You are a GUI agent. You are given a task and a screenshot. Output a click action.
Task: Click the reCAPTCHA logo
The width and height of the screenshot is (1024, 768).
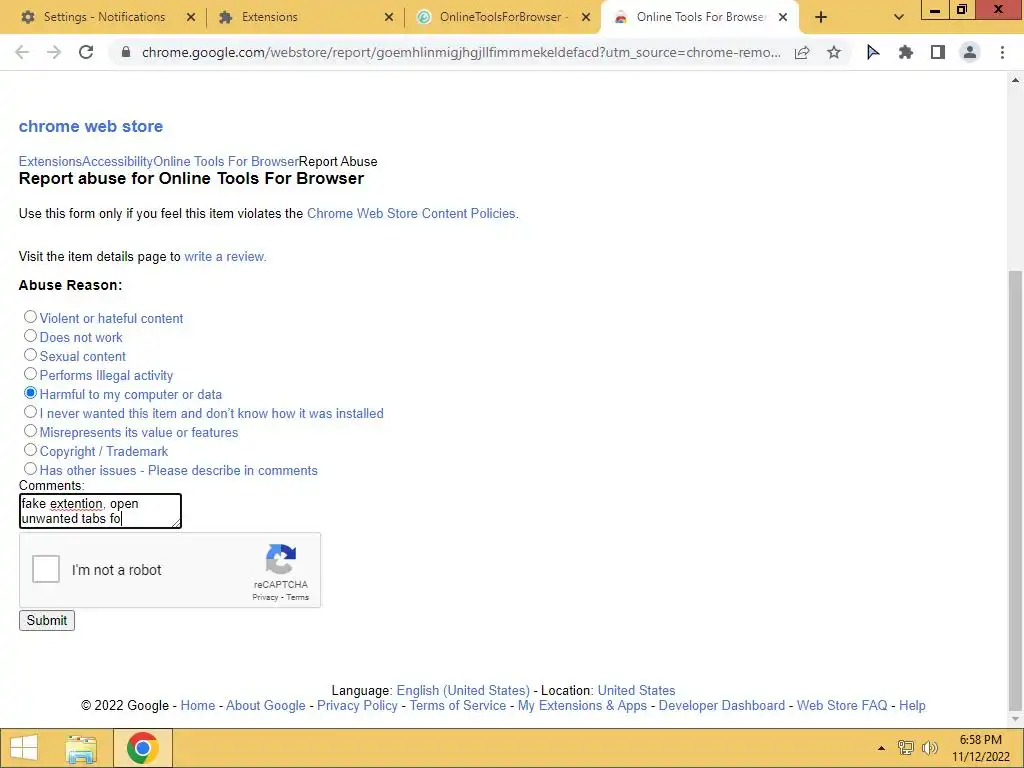point(281,559)
